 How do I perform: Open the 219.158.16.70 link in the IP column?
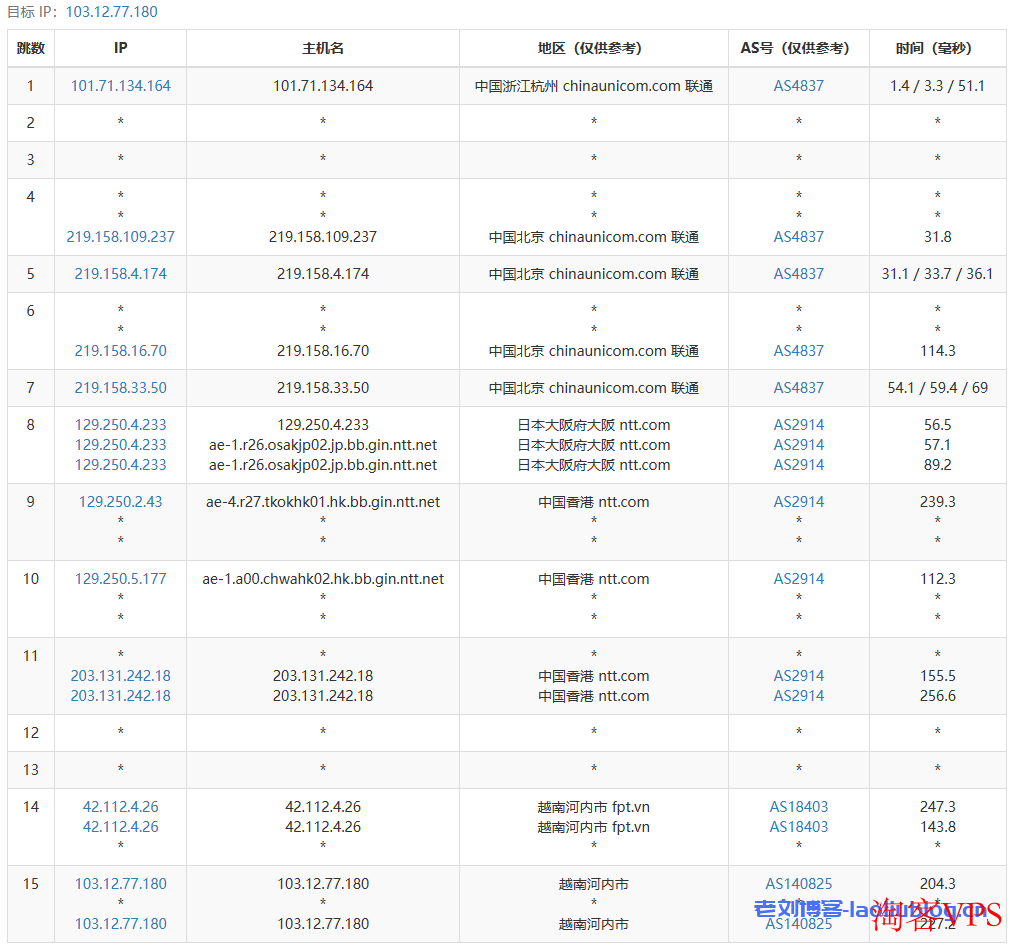pos(121,351)
